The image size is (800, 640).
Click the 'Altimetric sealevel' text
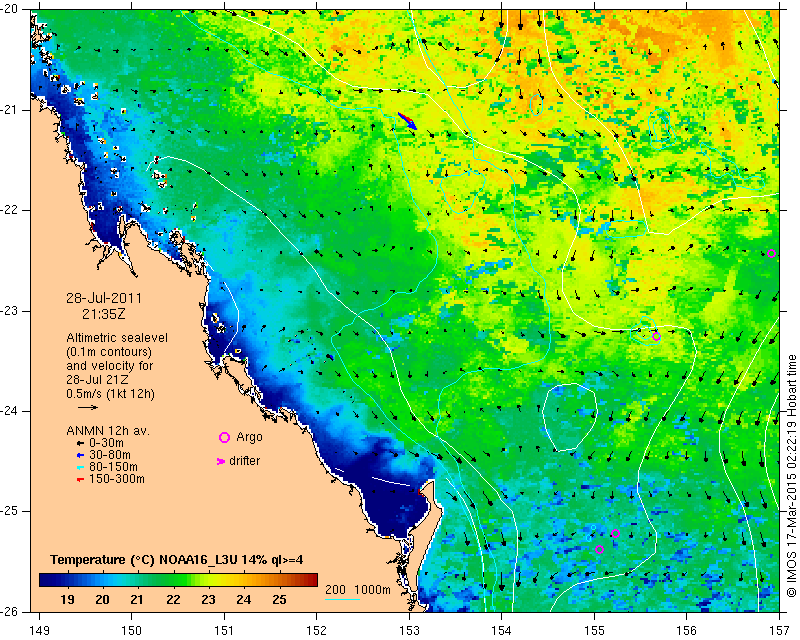[117, 338]
